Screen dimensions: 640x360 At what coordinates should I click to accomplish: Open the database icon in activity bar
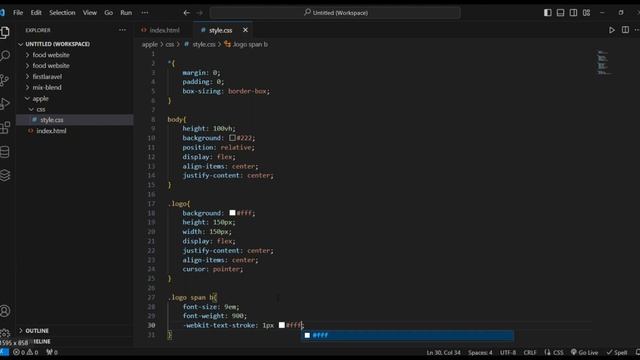[x=5, y=151]
